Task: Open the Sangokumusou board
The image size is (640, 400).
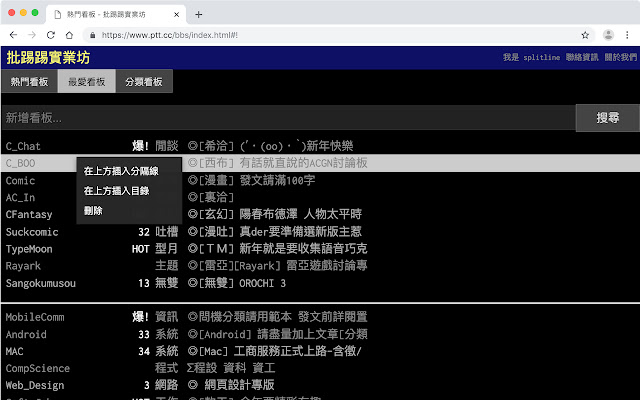Action: coord(40,283)
